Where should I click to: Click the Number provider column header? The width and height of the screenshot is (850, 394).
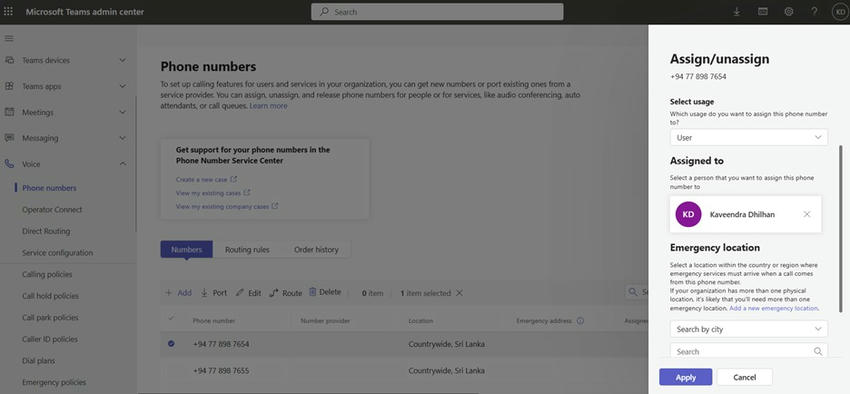click(325, 321)
